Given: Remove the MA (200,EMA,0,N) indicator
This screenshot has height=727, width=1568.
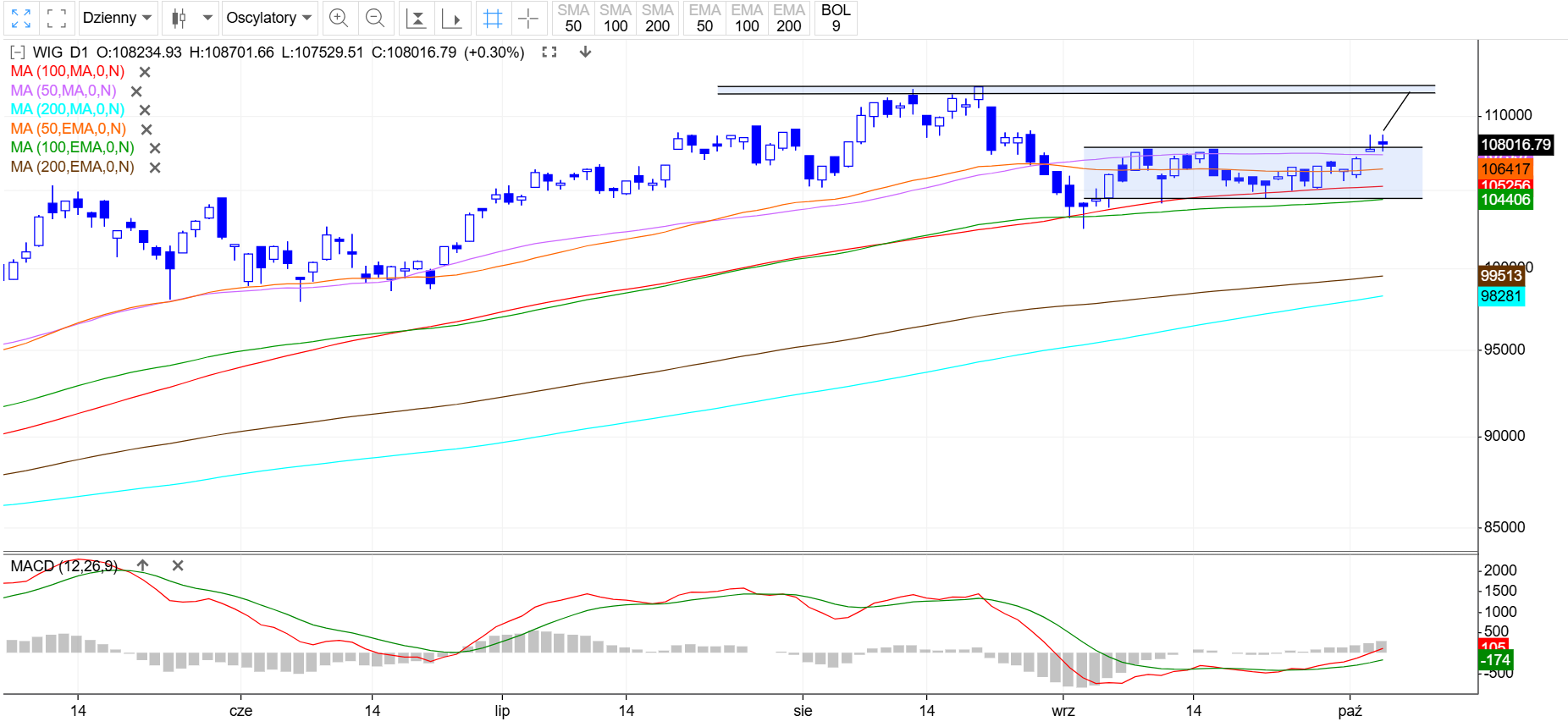Looking at the screenshot, I should [155, 168].
